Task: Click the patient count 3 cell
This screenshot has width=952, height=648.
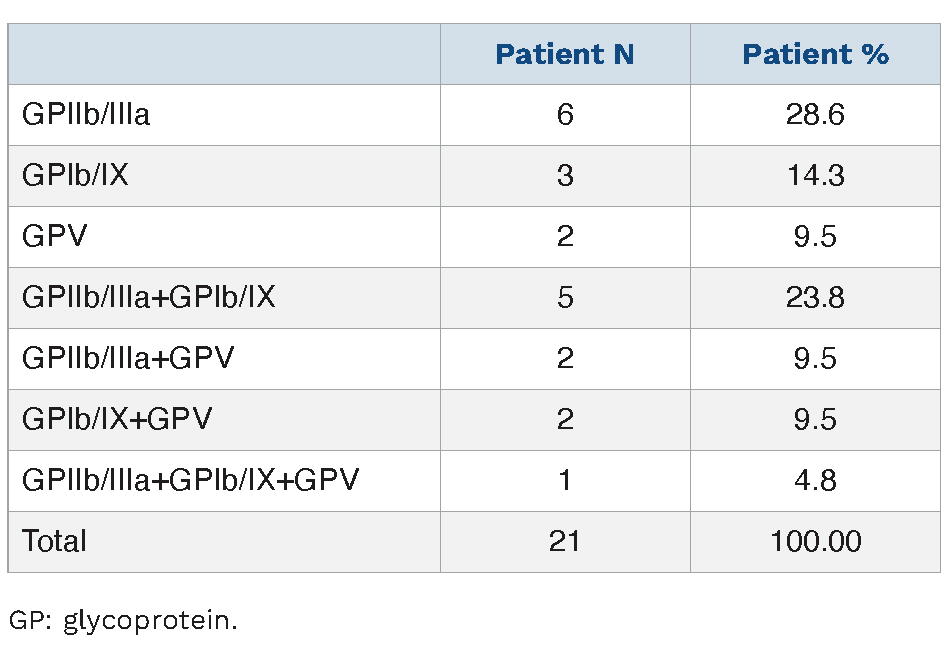Action: click(565, 176)
